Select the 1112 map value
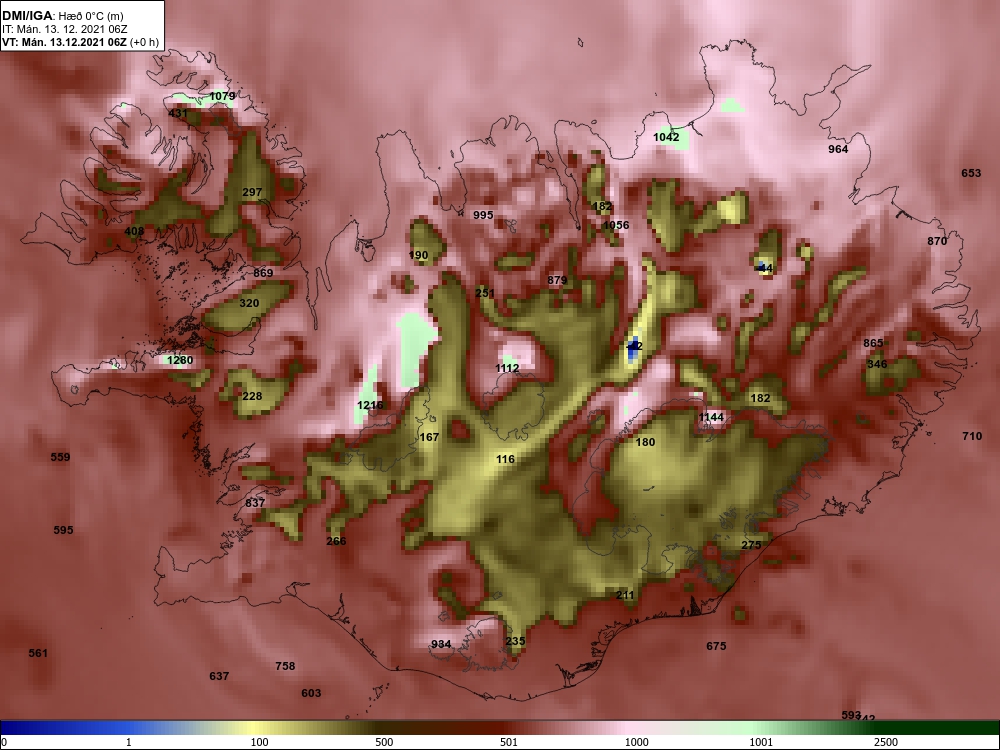The width and height of the screenshot is (1000, 750). tap(507, 368)
